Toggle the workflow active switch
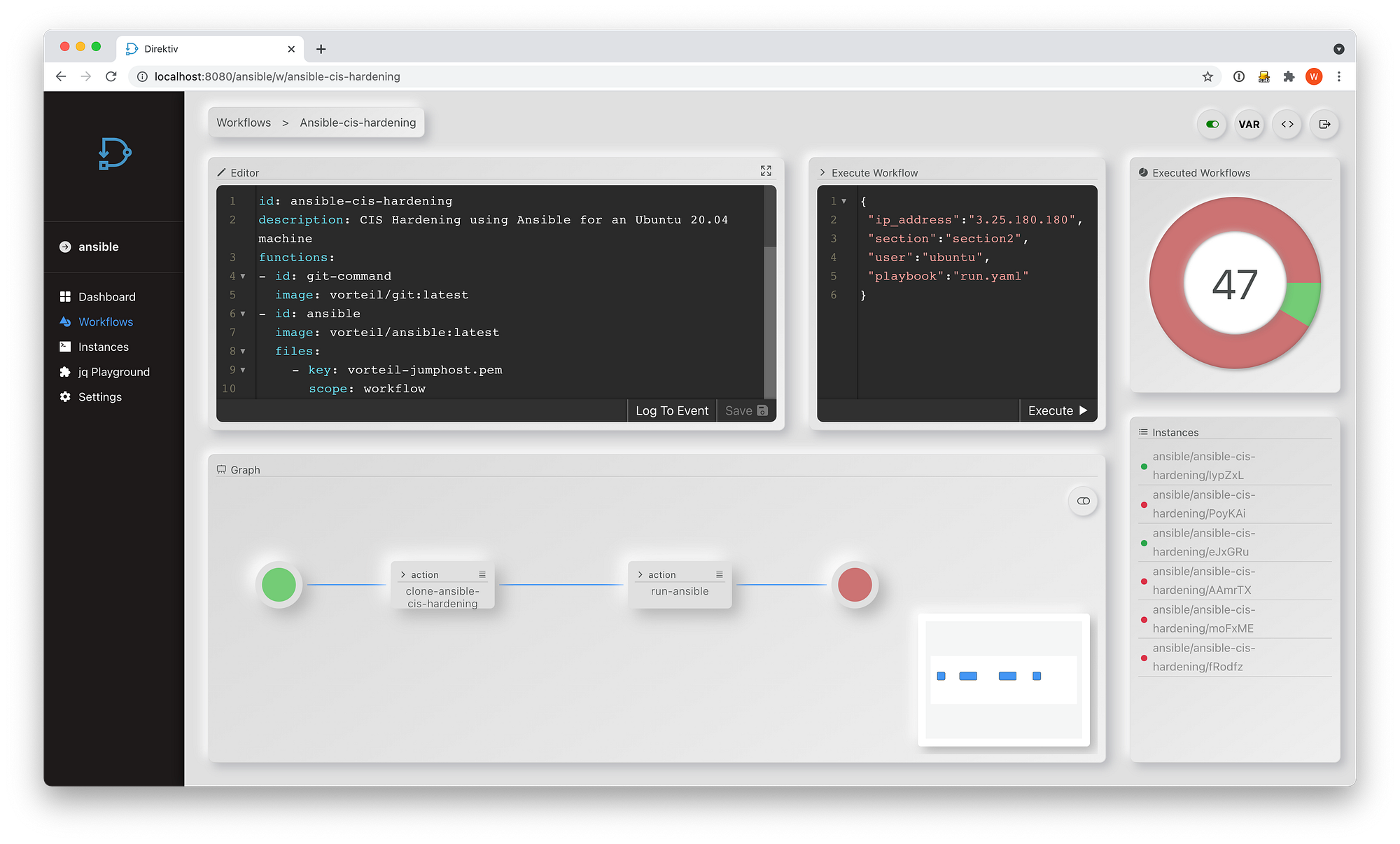Screen dimensions: 1400x844 click(1212, 125)
